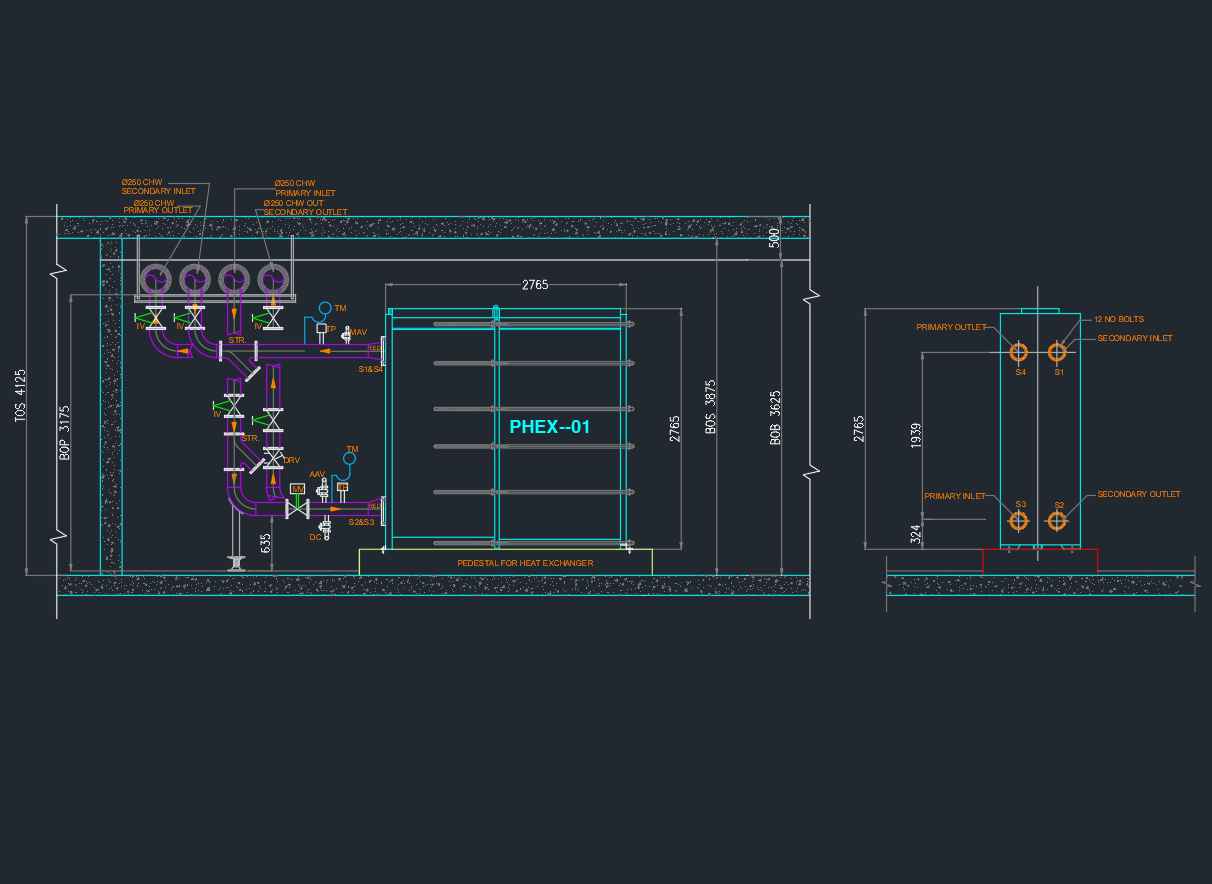Click the Pedestal For Heat Exchanger text
This screenshot has width=1212, height=884.
click(525, 563)
